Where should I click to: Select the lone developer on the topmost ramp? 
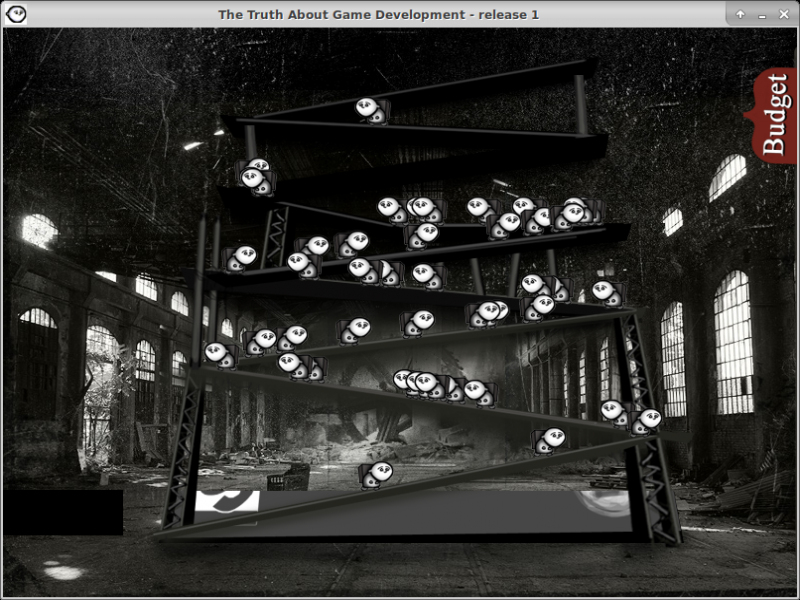pos(371,110)
